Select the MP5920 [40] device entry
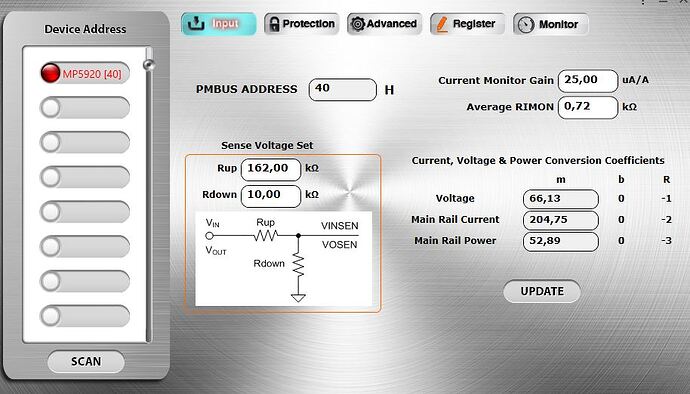The width and height of the screenshot is (690, 394). pos(85,73)
